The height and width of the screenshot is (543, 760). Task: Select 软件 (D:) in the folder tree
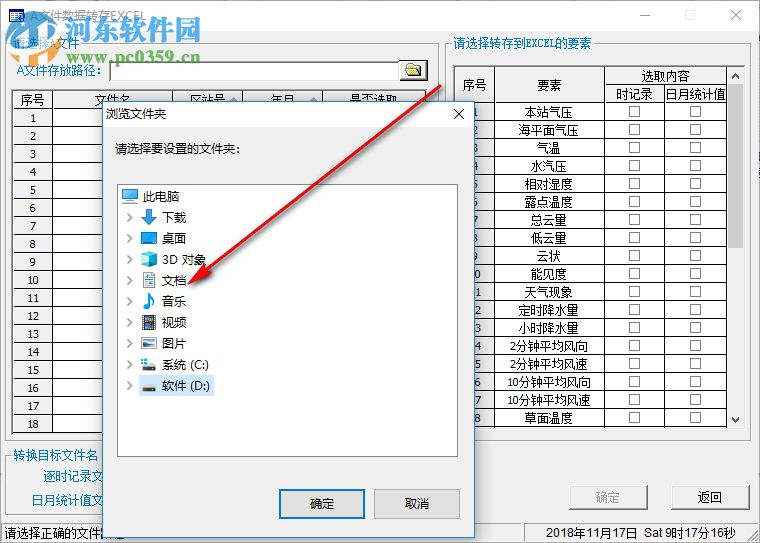pos(186,386)
